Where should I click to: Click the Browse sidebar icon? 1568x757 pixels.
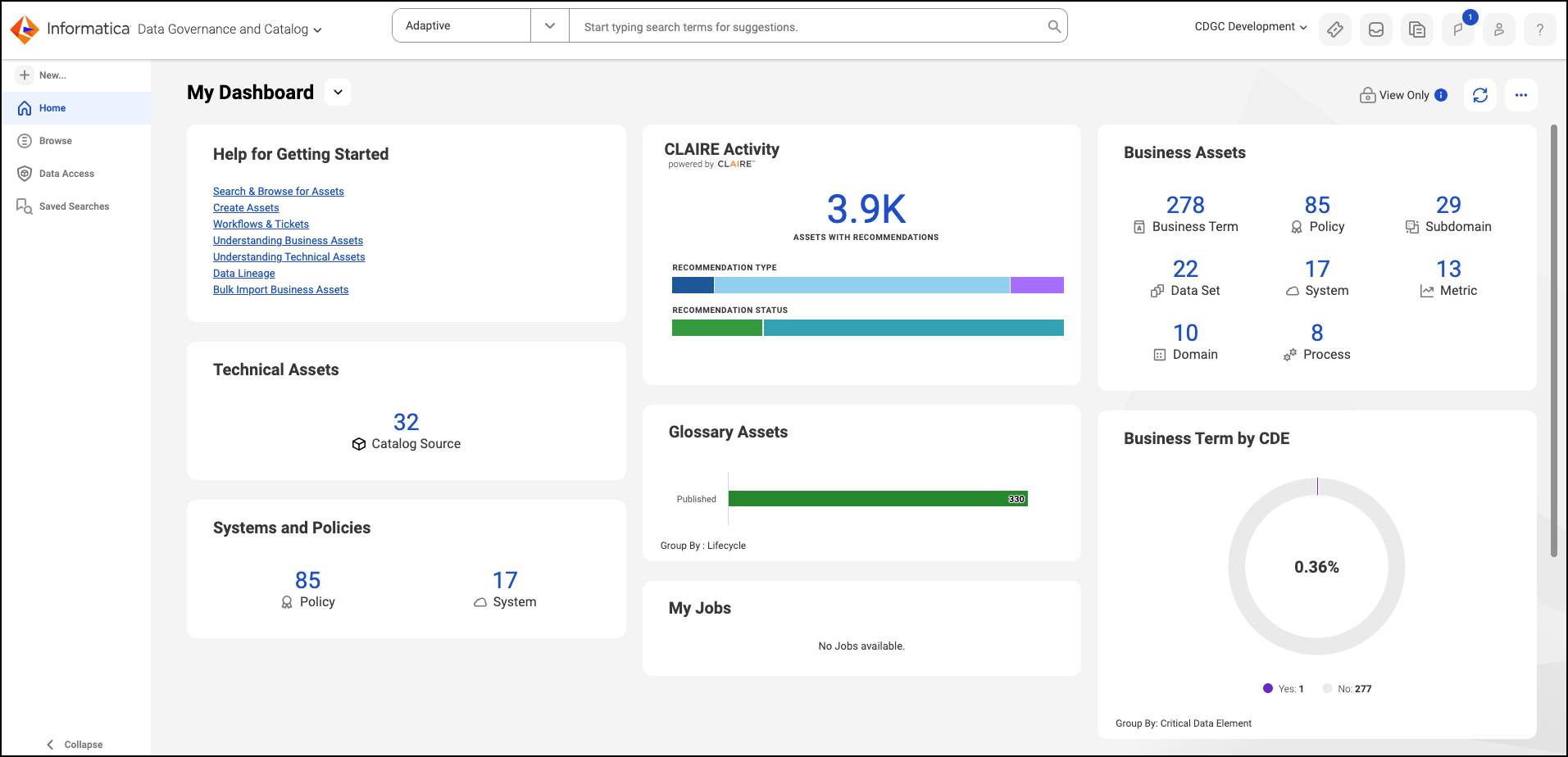(25, 141)
